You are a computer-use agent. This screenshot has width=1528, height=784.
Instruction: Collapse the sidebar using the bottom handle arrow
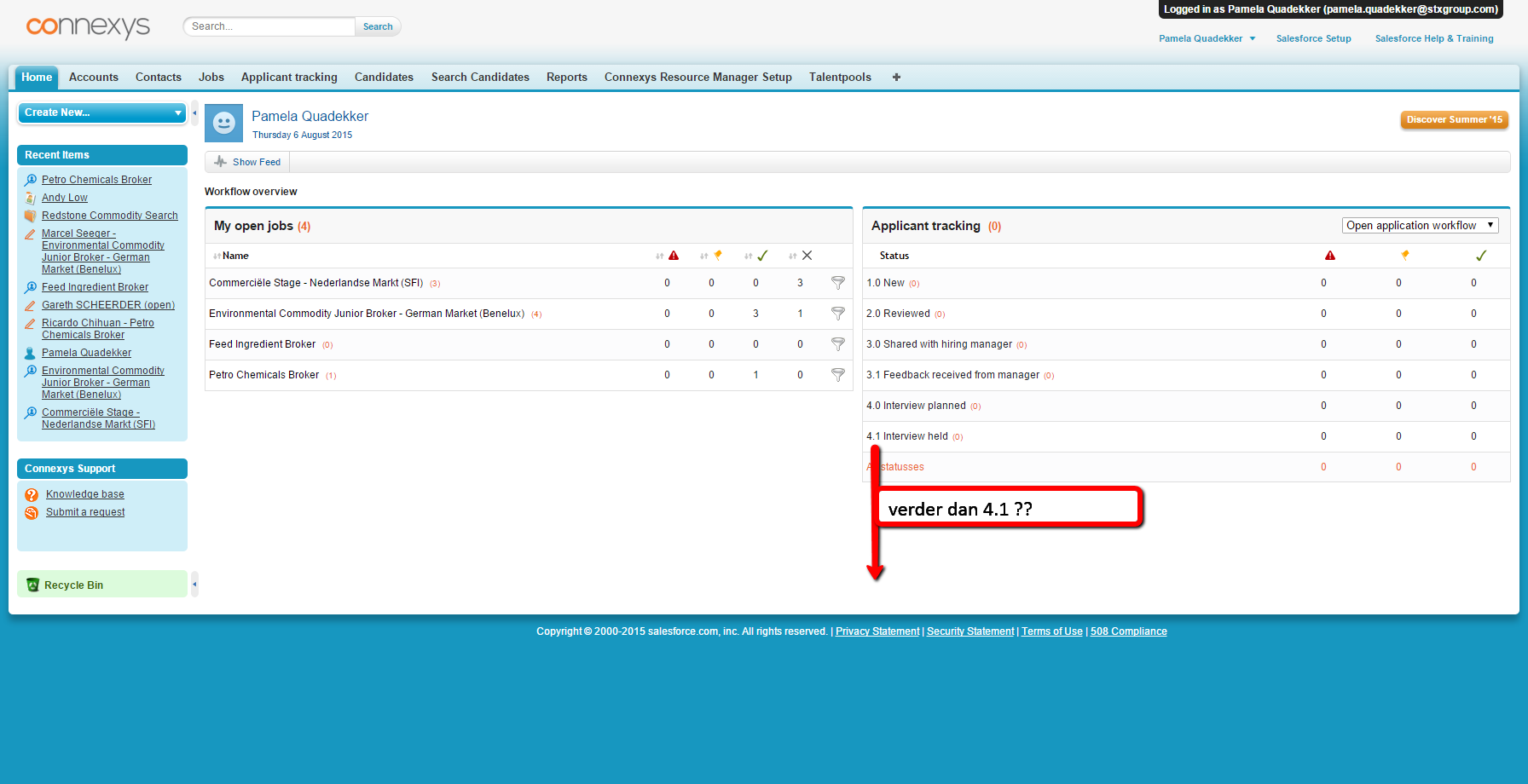pyautogui.click(x=194, y=584)
